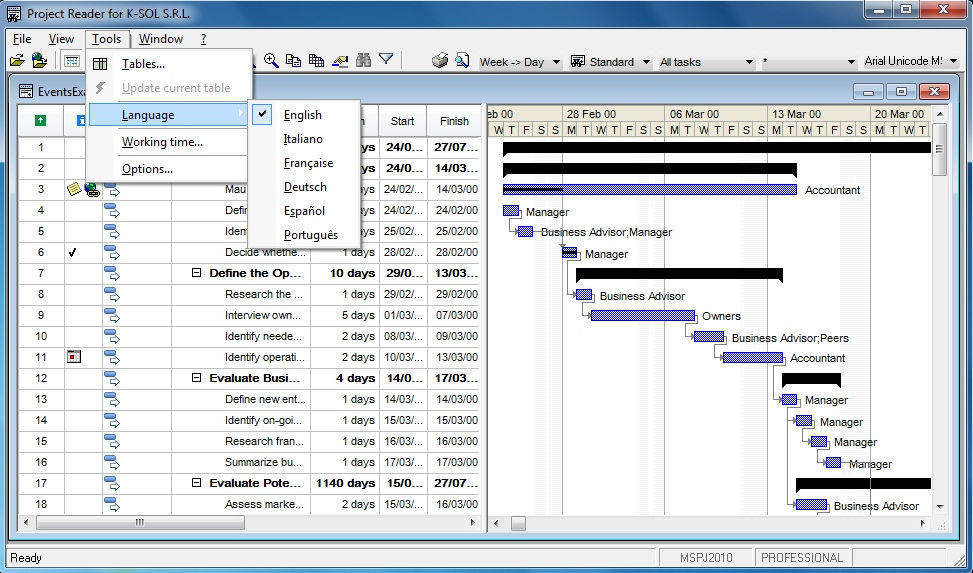
Task: Open the asterisk resource filter dropdown
Action: pos(851,62)
